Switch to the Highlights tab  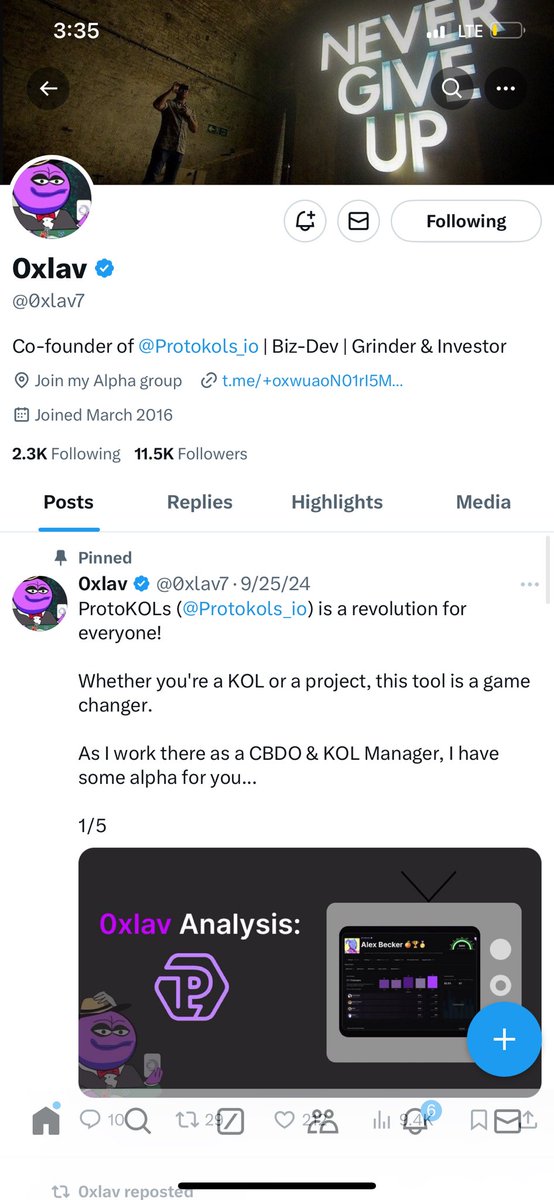[x=337, y=502]
